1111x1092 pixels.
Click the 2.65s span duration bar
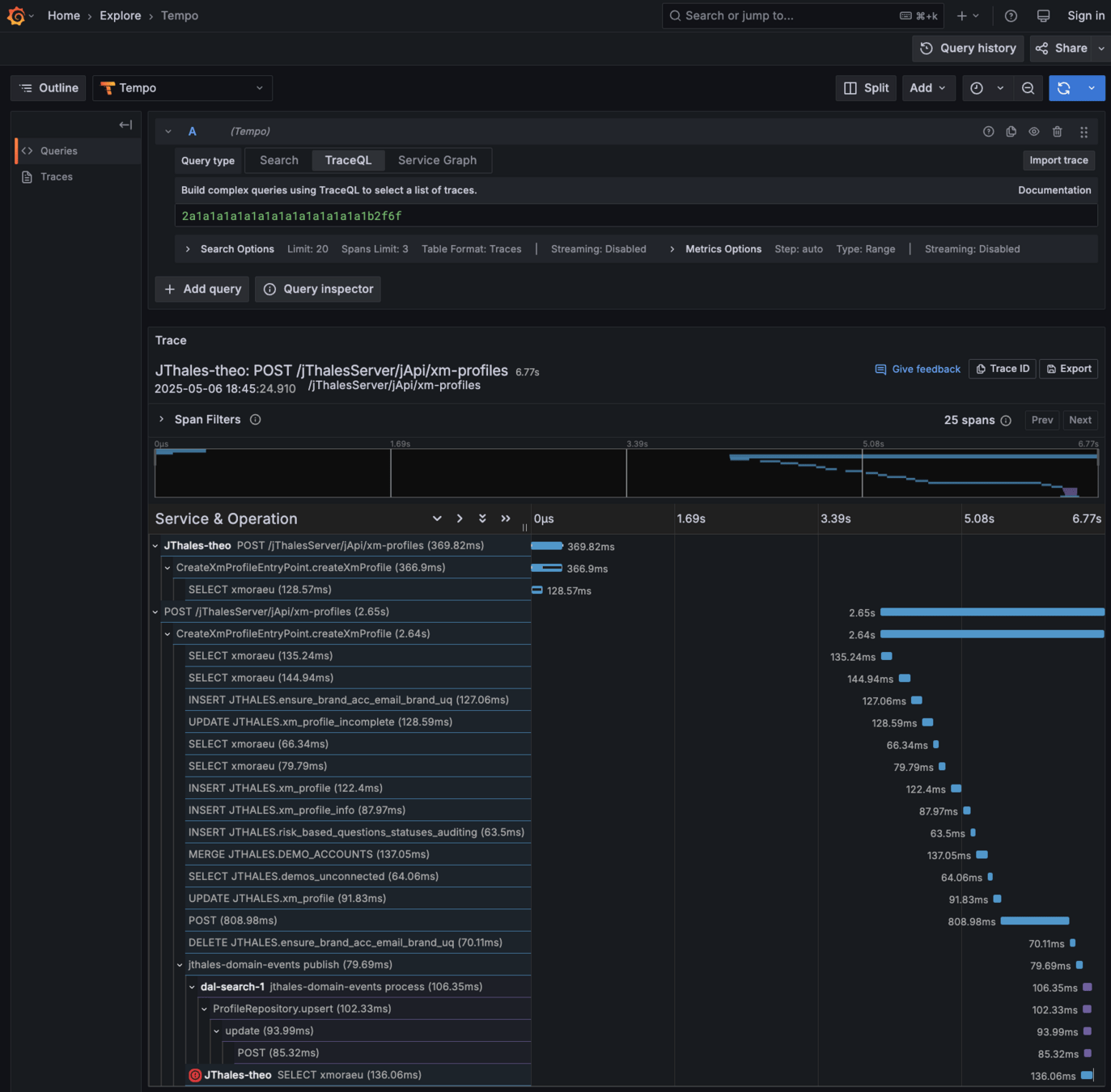click(992, 612)
